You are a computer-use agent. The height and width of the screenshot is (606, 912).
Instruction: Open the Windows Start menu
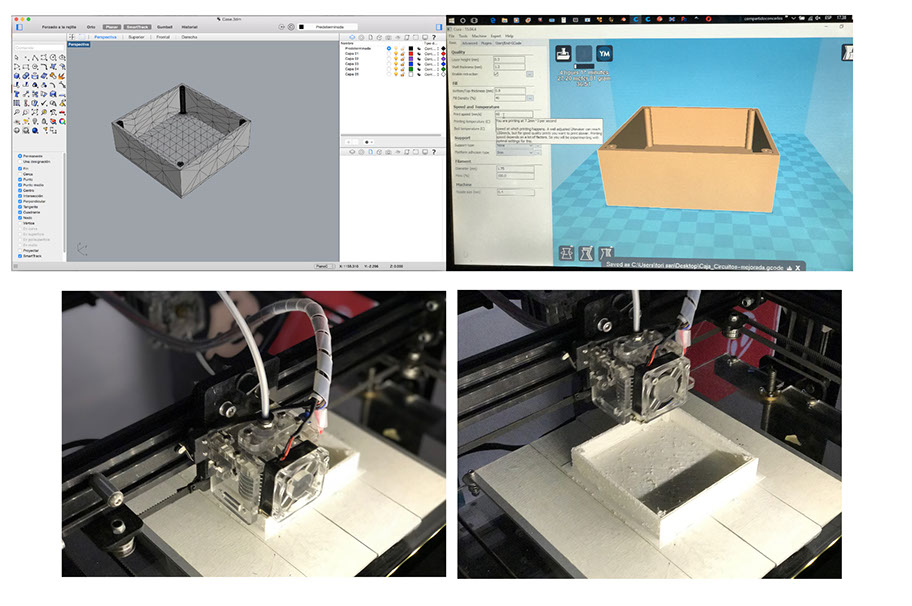[x=451, y=20]
